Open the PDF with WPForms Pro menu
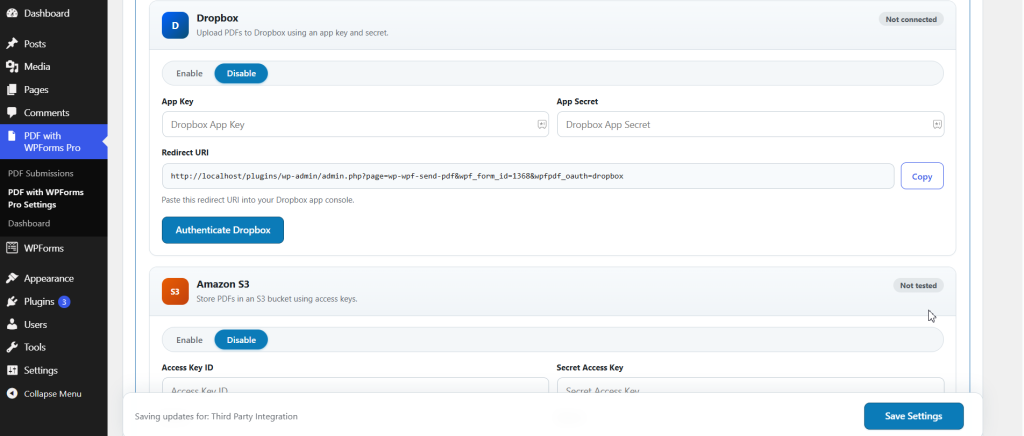Screen dimensions: 1024x436 click(54, 142)
